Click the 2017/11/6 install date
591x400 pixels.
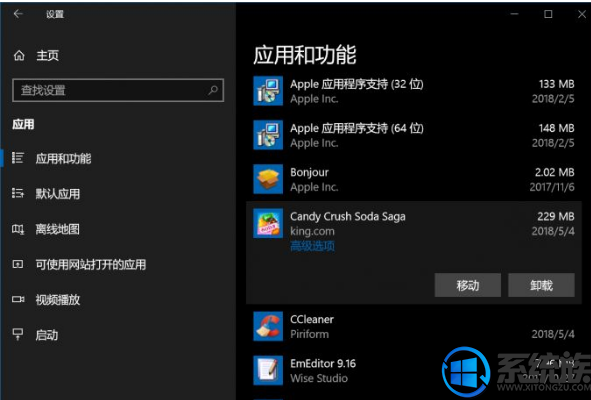click(x=552, y=187)
